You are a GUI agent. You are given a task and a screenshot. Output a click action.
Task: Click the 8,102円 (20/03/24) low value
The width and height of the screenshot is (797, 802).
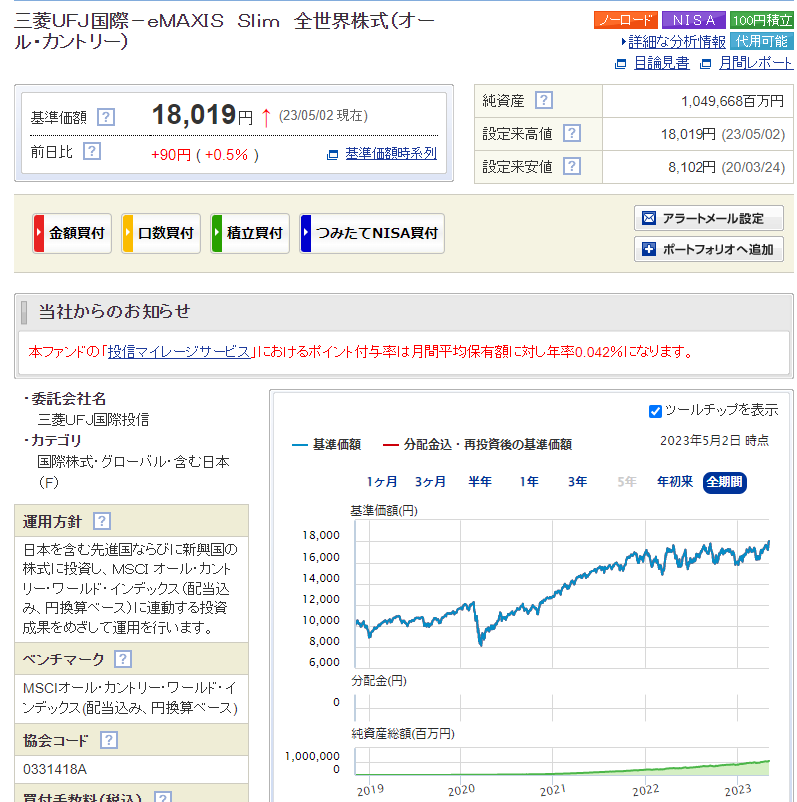coord(726,167)
